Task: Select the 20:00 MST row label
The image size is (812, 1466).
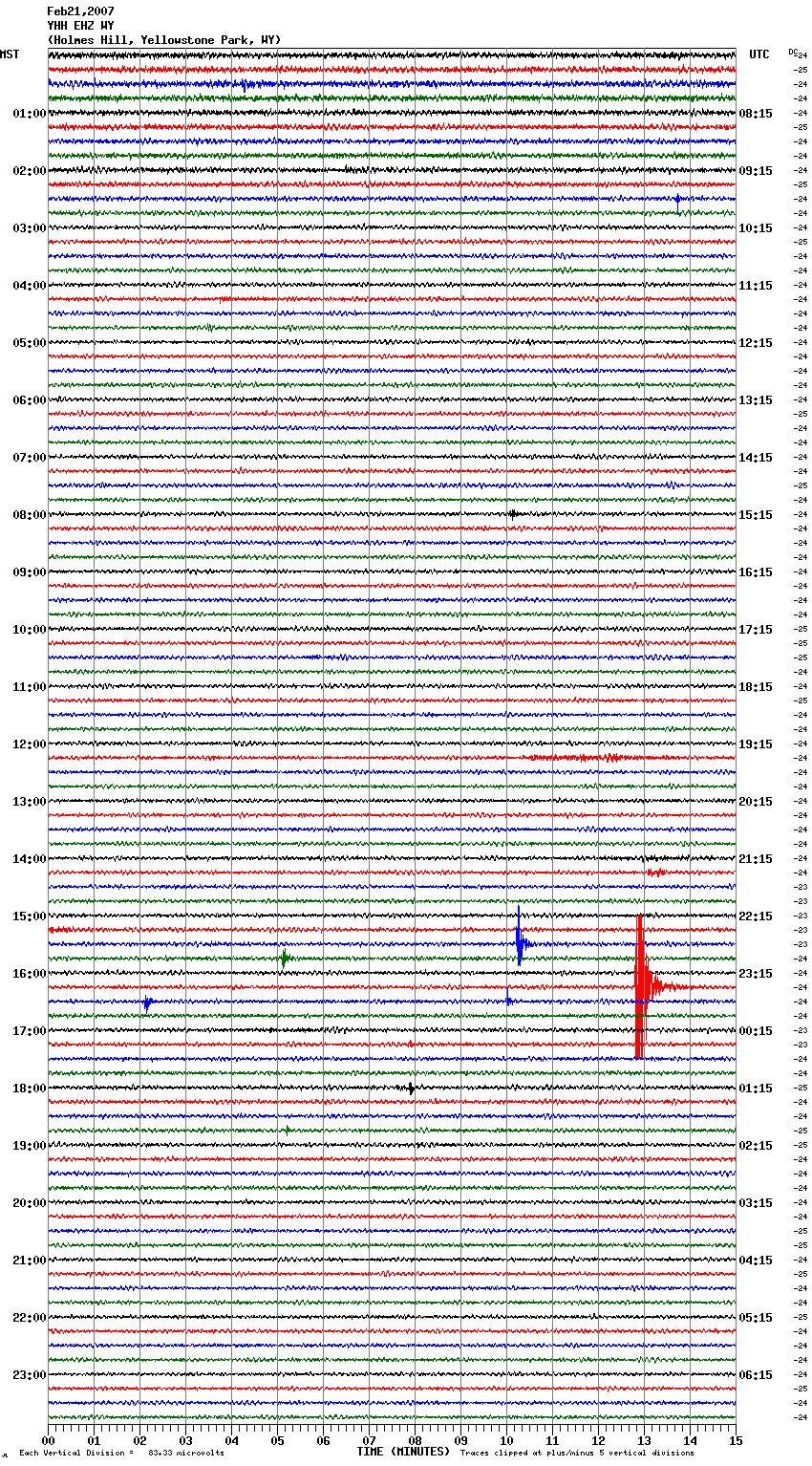Action: [29, 1203]
